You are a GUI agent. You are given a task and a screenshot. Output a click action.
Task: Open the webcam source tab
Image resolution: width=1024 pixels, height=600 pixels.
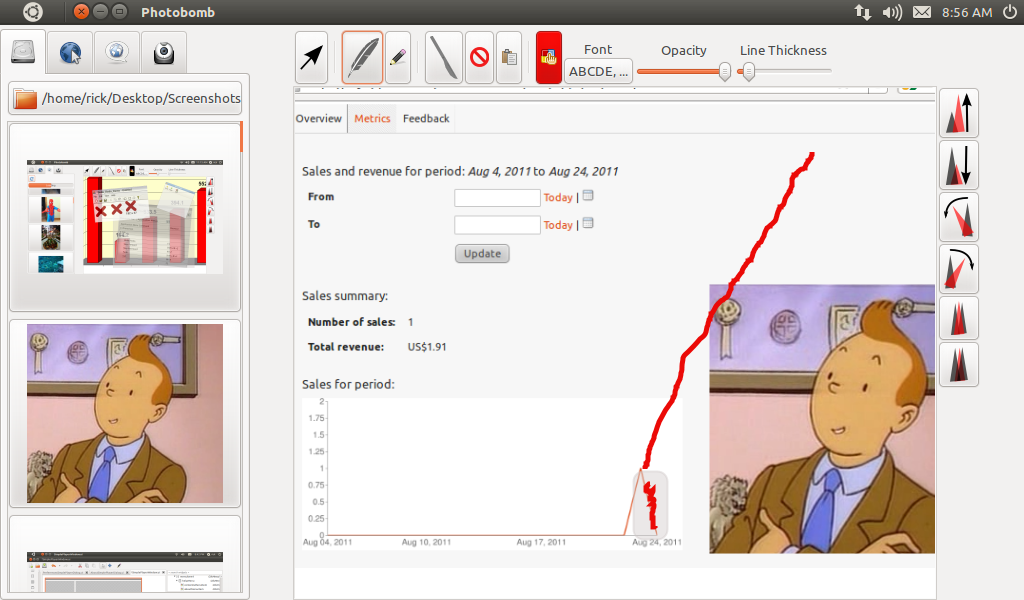pyautogui.click(x=163, y=53)
